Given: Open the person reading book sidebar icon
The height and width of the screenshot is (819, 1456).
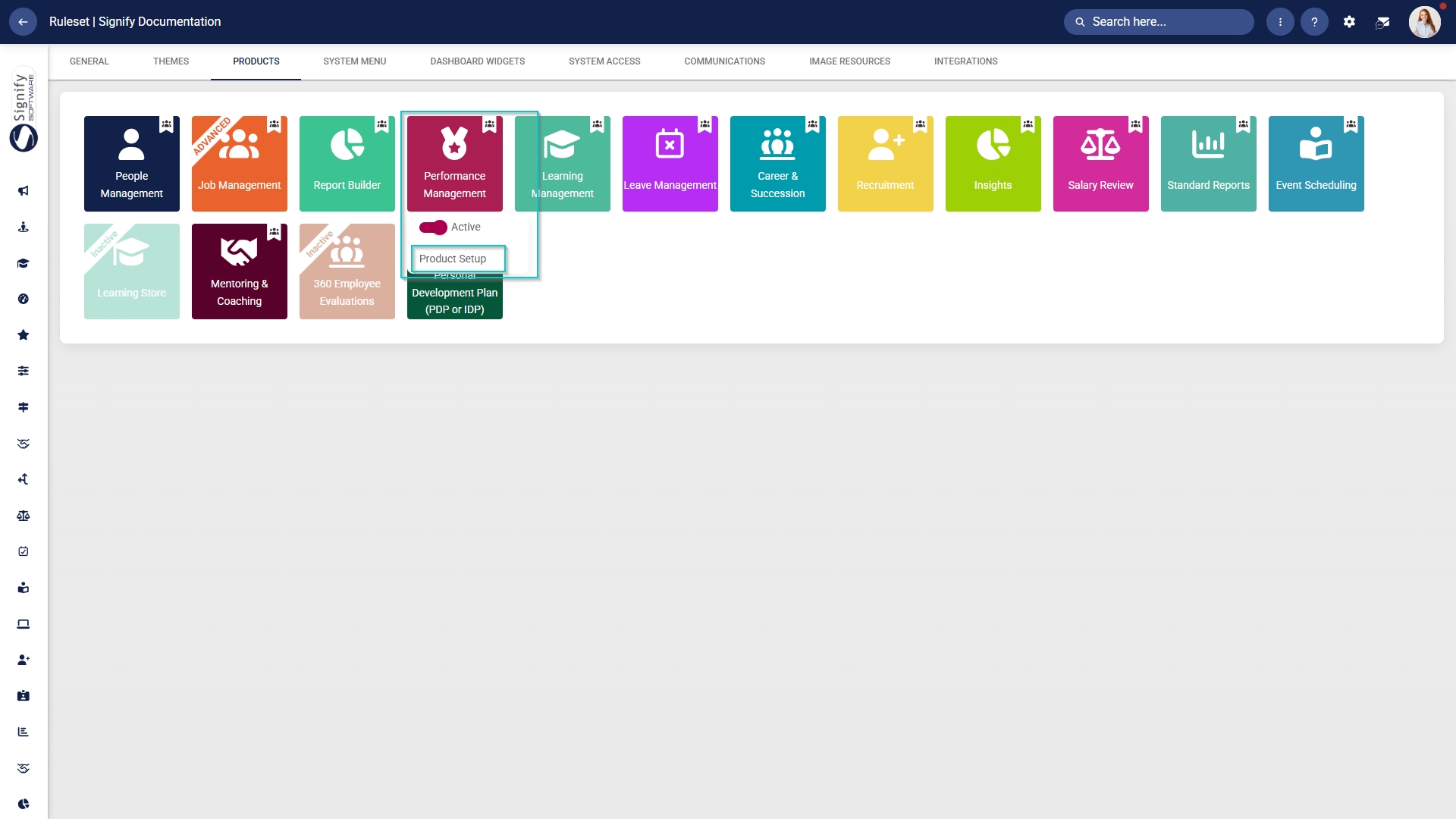Looking at the screenshot, I should click(x=24, y=588).
